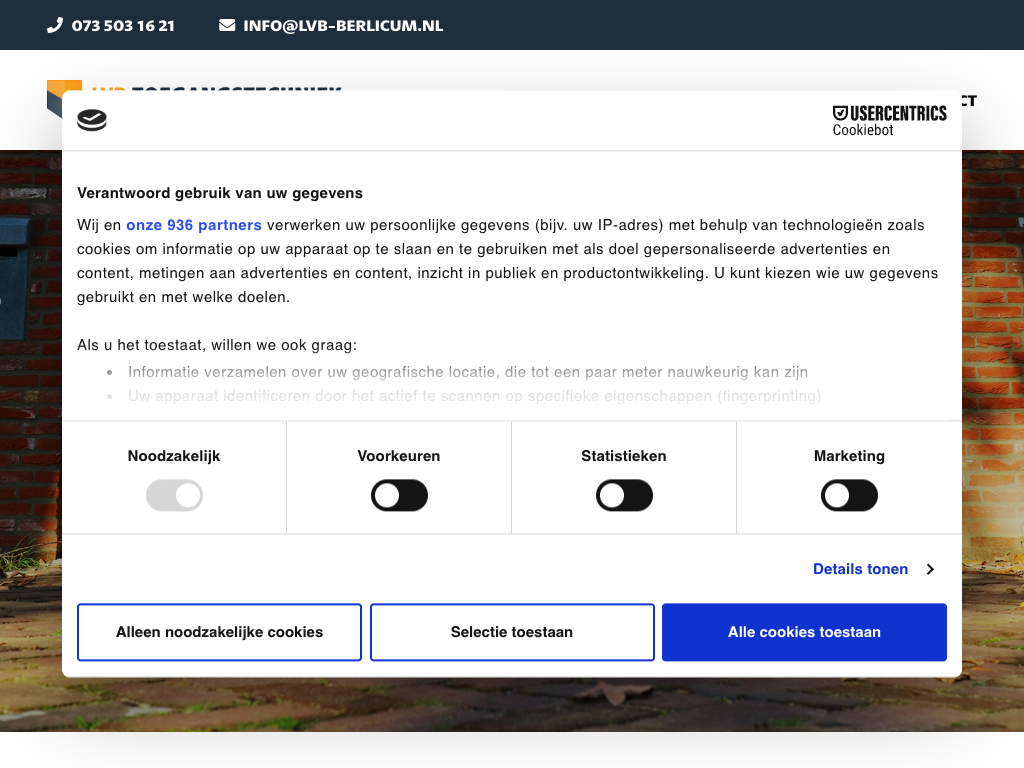Enable the Voorkeuren cookie switch
The image size is (1024, 768).
[399, 495]
